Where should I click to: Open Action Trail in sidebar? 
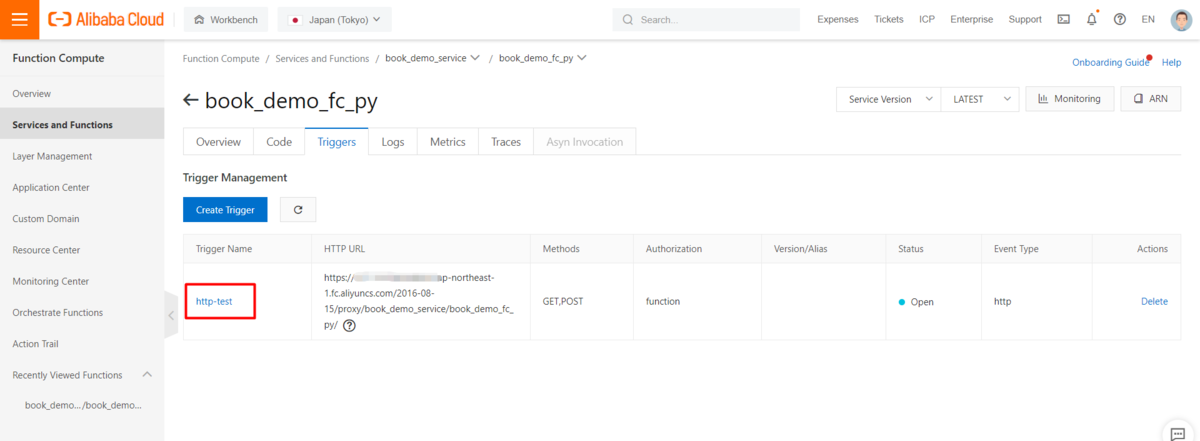coord(82,344)
